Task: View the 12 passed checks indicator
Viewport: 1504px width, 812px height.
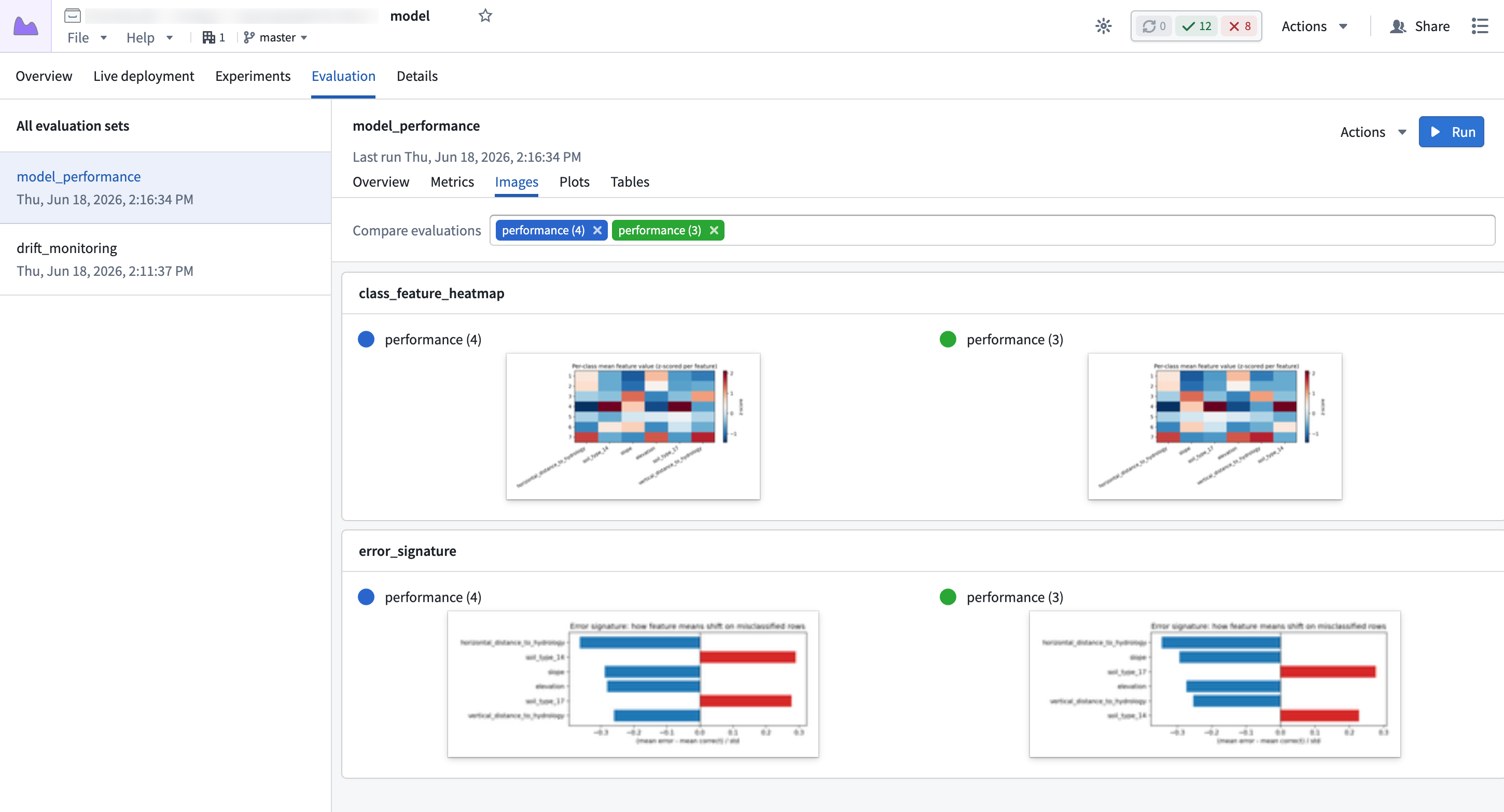Action: coord(1196,26)
